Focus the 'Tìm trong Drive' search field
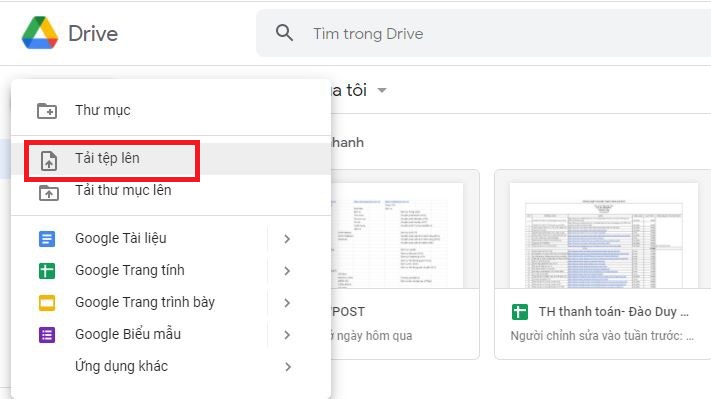The height and width of the screenshot is (399, 711). tap(483, 34)
